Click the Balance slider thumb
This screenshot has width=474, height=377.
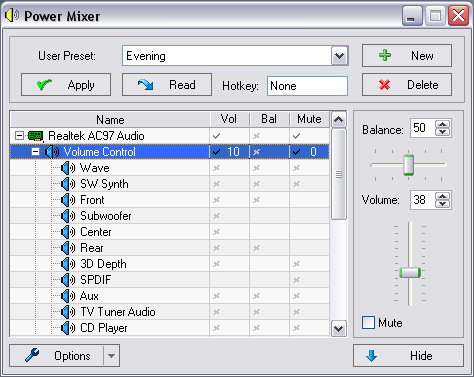coord(408,165)
